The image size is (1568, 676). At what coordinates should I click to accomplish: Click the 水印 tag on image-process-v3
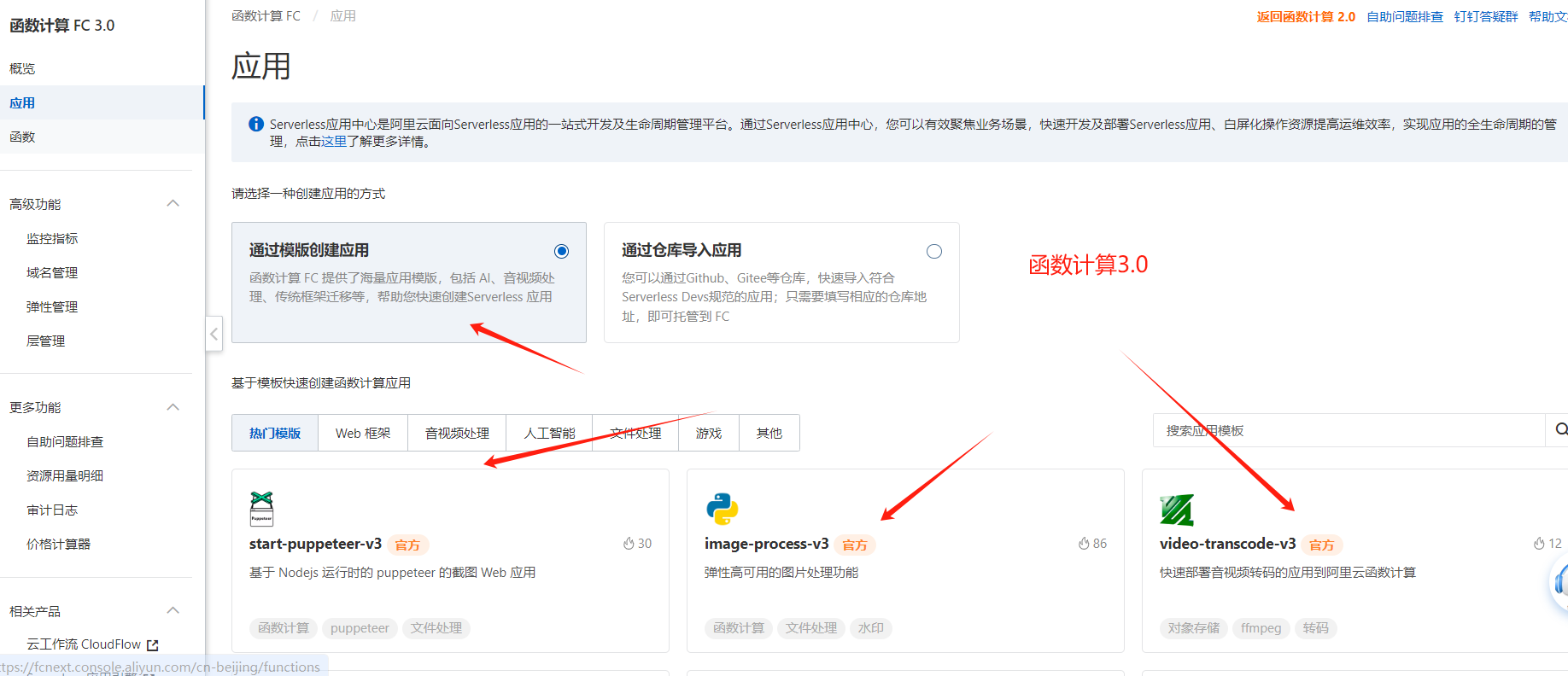[871, 628]
